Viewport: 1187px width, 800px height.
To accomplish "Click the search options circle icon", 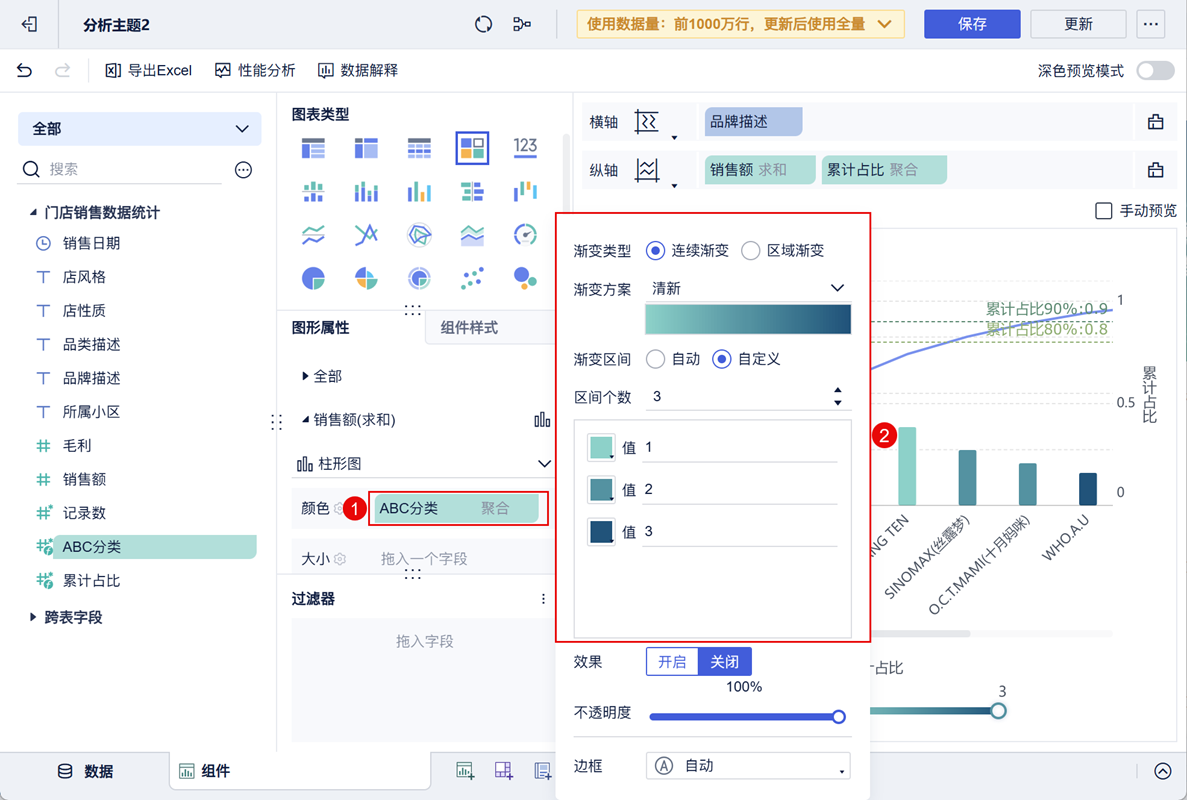I will pyautogui.click(x=243, y=170).
